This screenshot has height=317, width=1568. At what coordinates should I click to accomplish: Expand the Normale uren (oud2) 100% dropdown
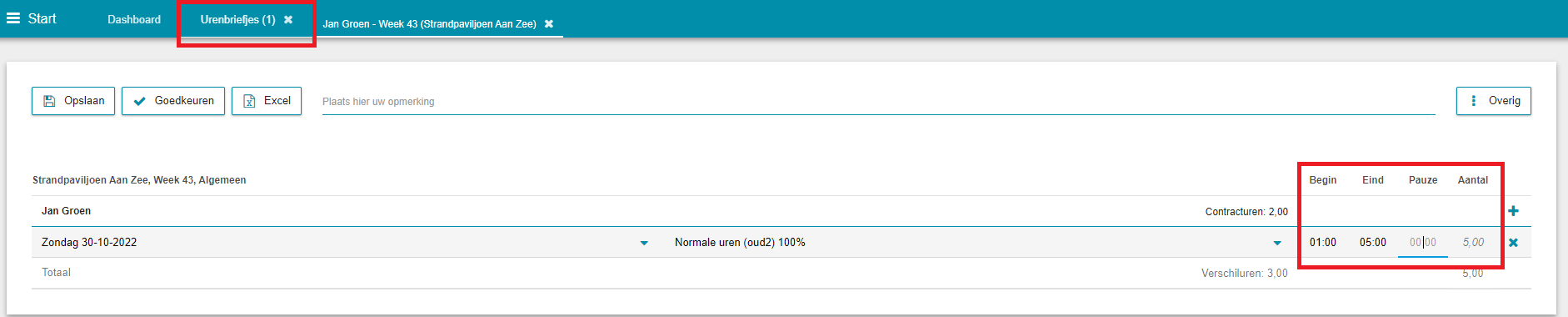pyautogui.click(x=1277, y=243)
